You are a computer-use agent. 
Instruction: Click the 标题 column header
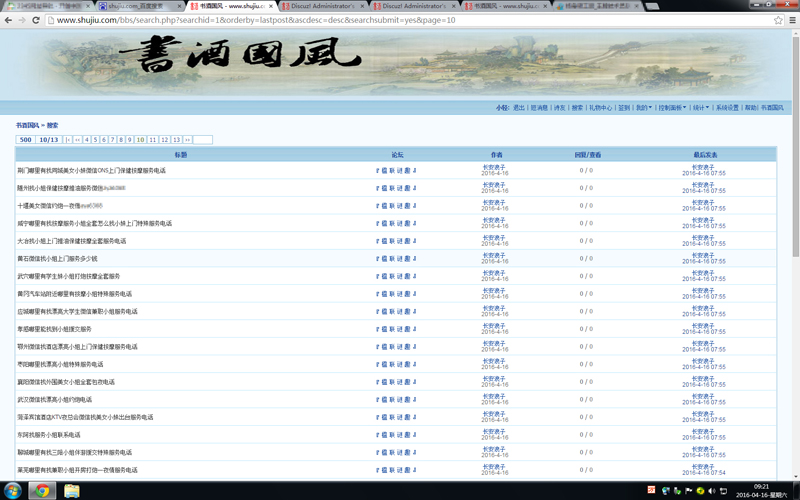click(x=181, y=155)
